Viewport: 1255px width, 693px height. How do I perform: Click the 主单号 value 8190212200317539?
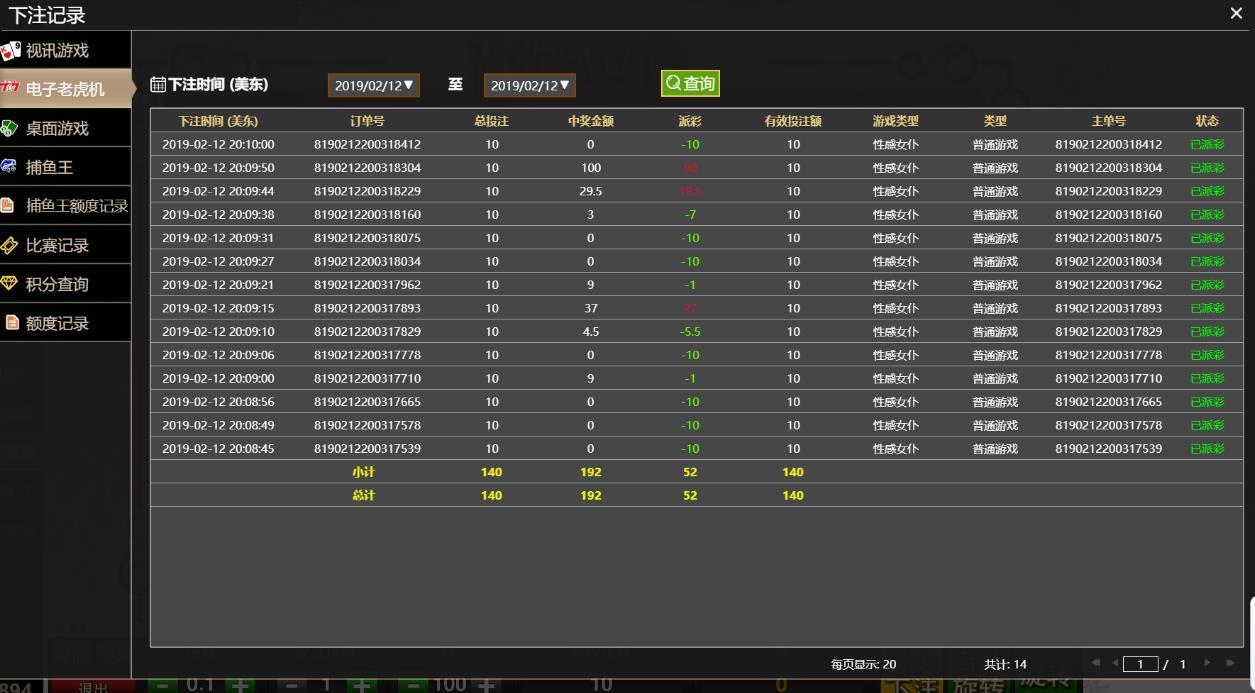pos(1108,448)
